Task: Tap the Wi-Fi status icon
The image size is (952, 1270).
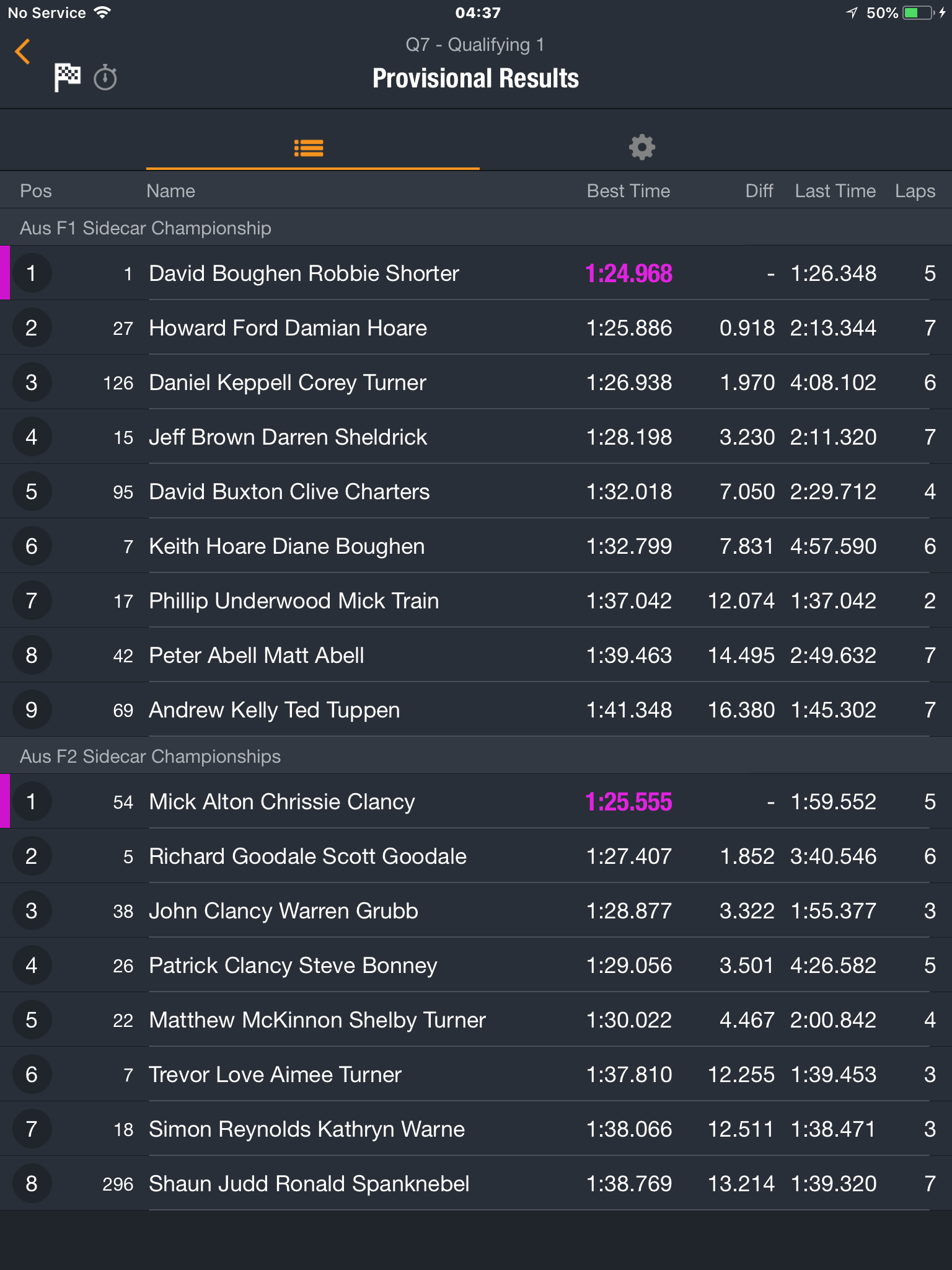Action: click(102, 12)
